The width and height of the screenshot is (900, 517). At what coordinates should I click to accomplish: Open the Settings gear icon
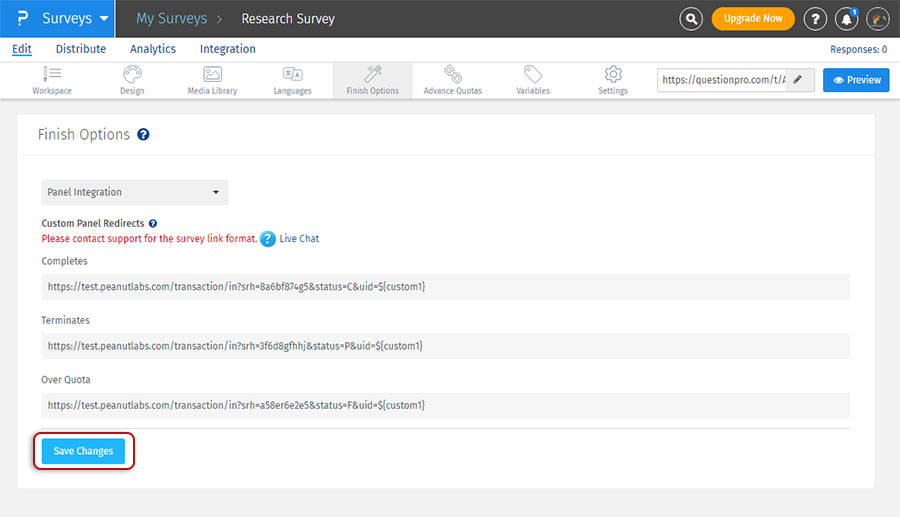tap(613, 75)
